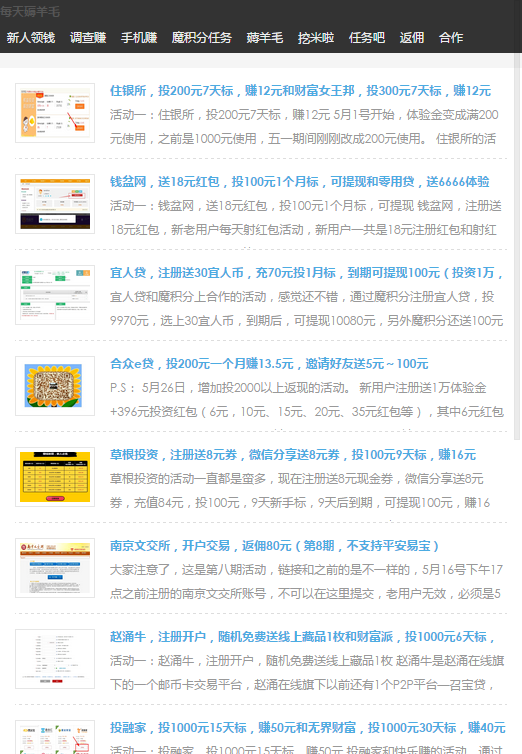
Task: Select the 任务吧 nav item
Action: coord(367,38)
